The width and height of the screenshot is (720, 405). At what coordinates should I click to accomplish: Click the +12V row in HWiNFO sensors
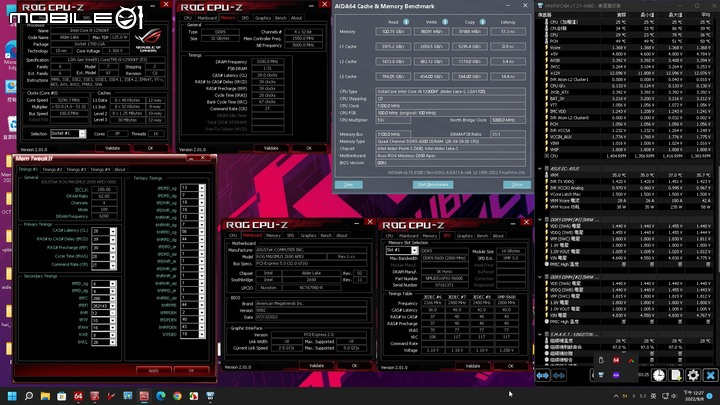click(x=628, y=73)
